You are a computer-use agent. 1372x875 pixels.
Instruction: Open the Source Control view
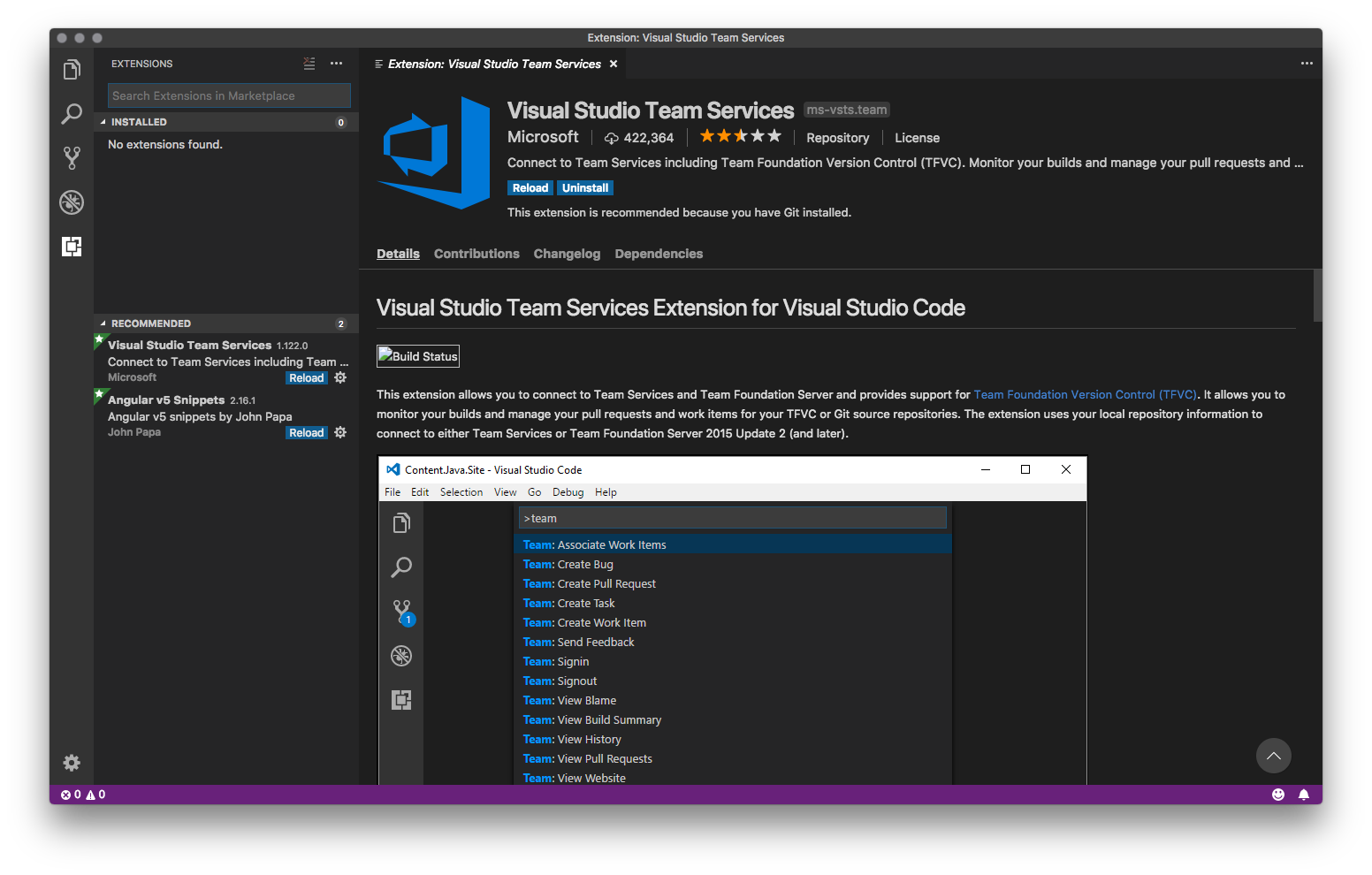click(72, 157)
